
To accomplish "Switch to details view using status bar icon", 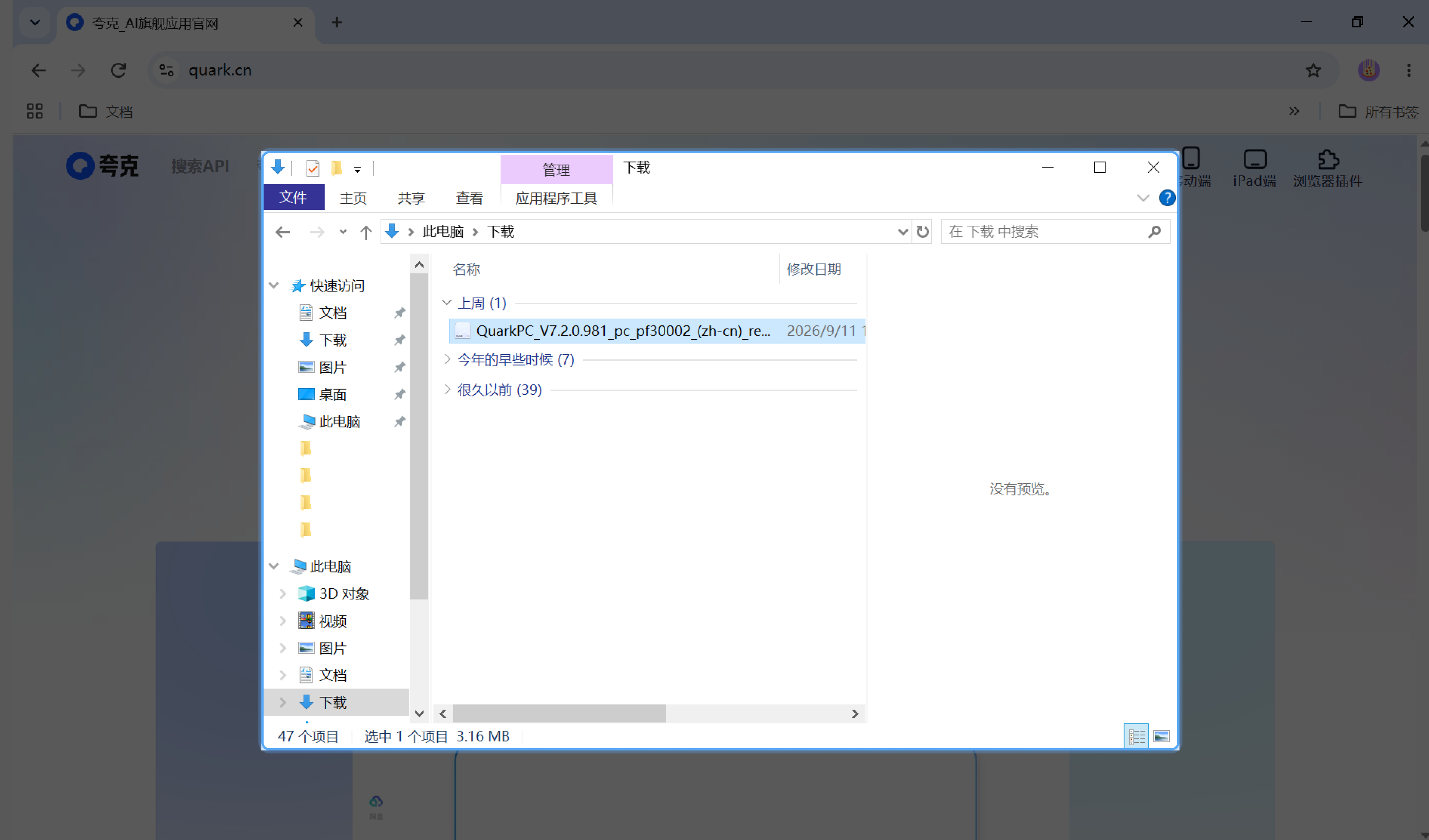I will 1136,736.
